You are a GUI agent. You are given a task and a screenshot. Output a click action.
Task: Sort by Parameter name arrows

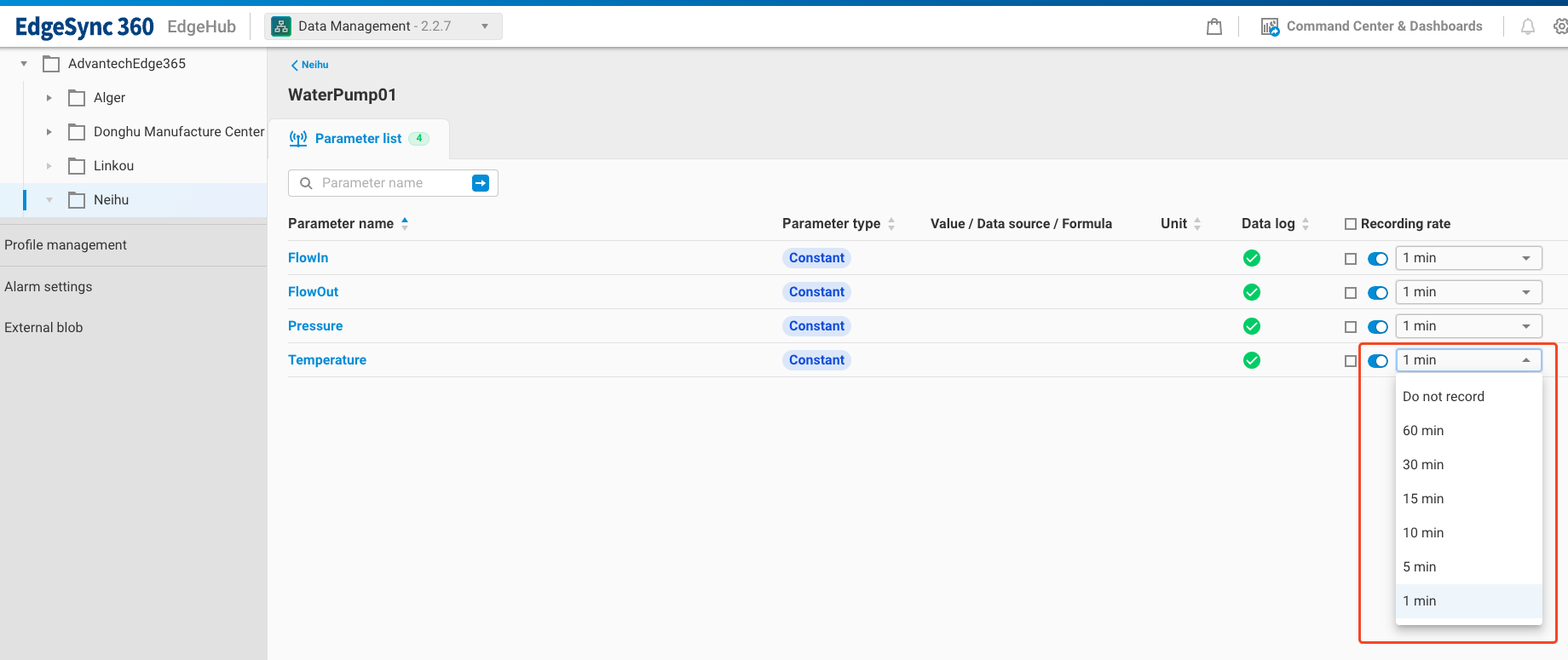coord(405,224)
